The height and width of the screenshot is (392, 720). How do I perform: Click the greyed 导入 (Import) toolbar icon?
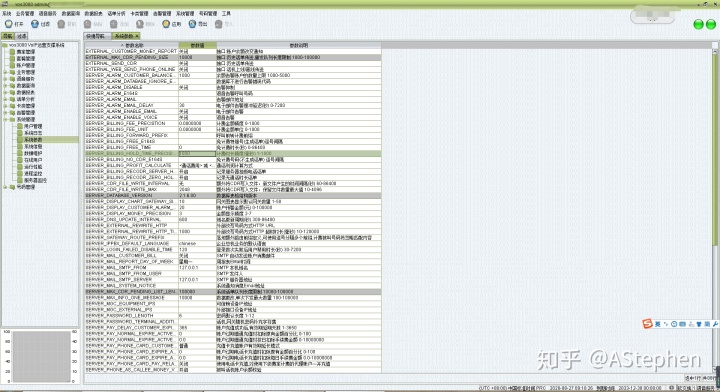tap(219, 24)
